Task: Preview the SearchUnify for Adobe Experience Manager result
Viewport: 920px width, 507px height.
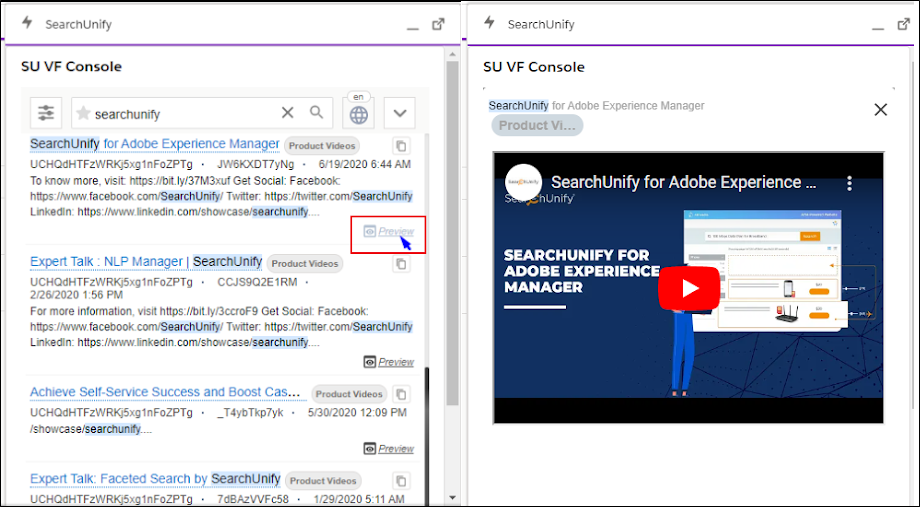Action: [389, 232]
